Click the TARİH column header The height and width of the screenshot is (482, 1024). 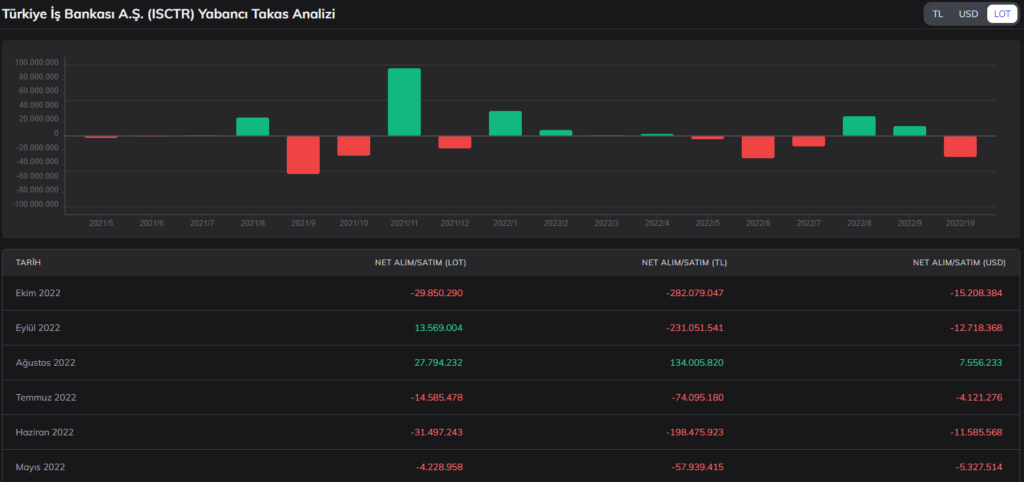(28, 263)
